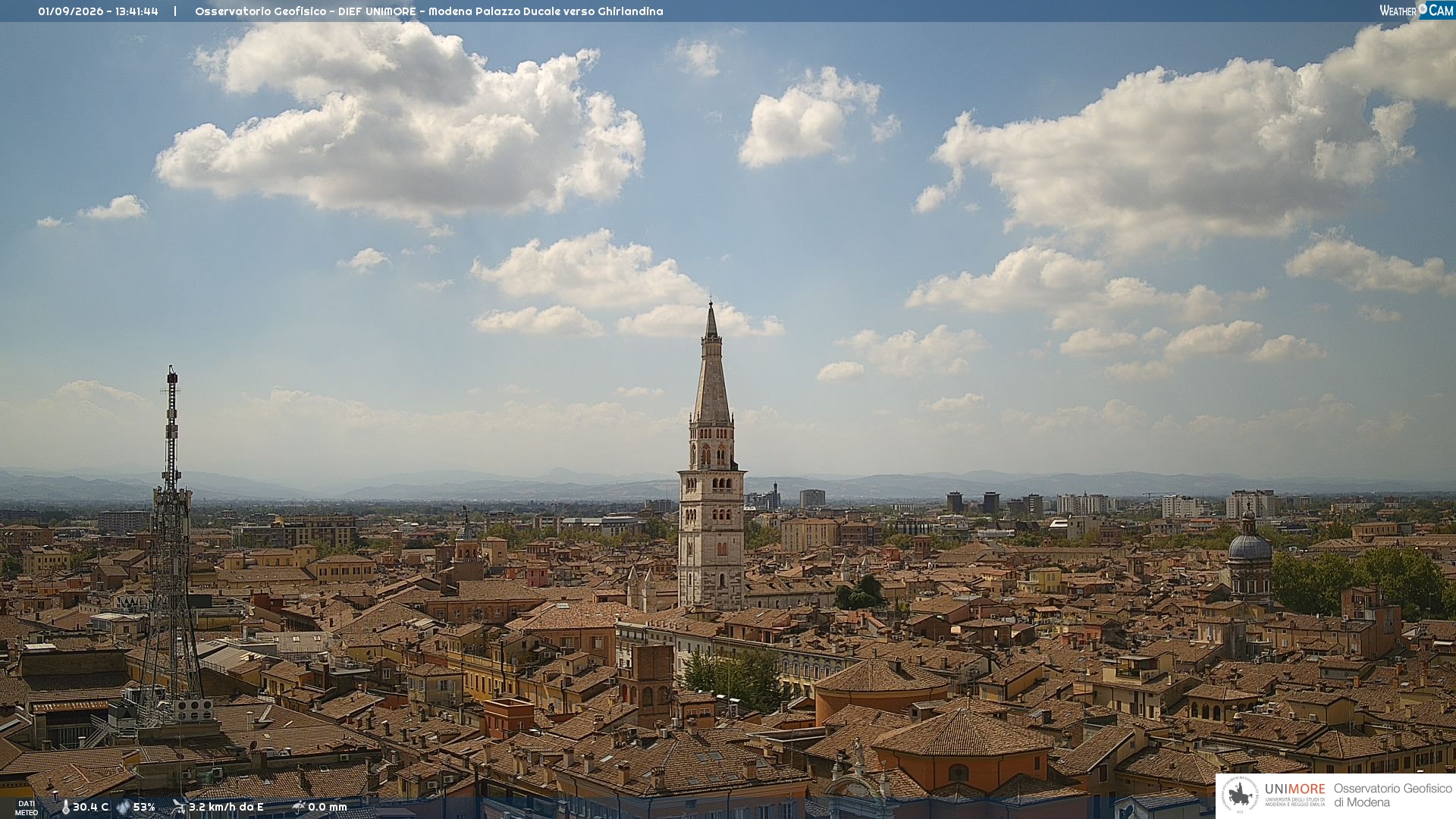The height and width of the screenshot is (819, 1456).
Task: Click the telecommunications antenna tower
Action: (172, 546)
